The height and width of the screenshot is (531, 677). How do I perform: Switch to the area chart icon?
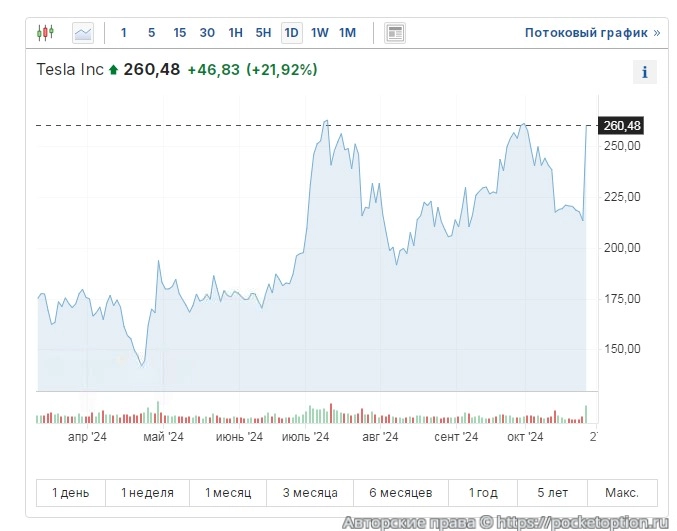point(83,33)
